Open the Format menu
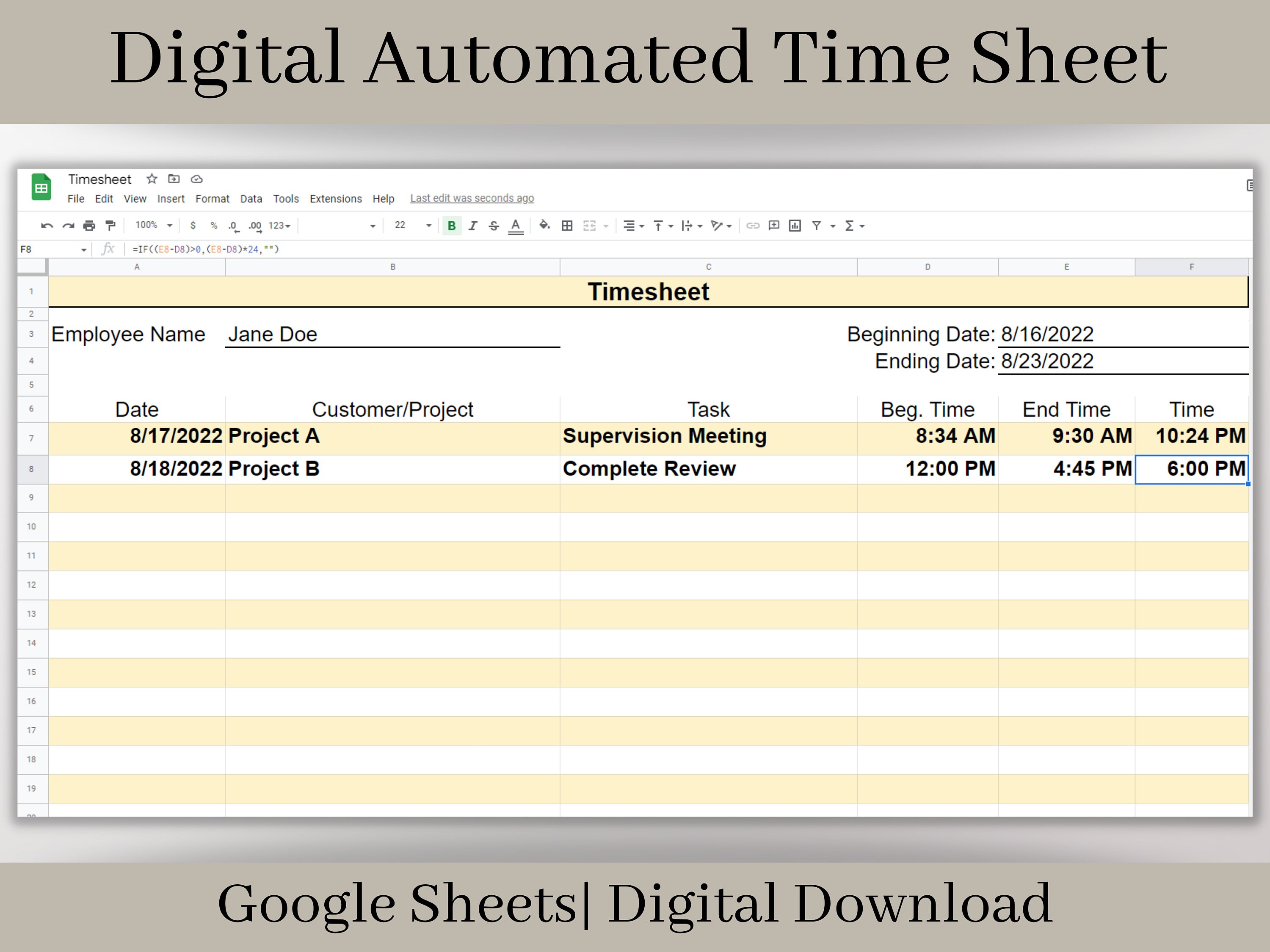 tap(213, 198)
